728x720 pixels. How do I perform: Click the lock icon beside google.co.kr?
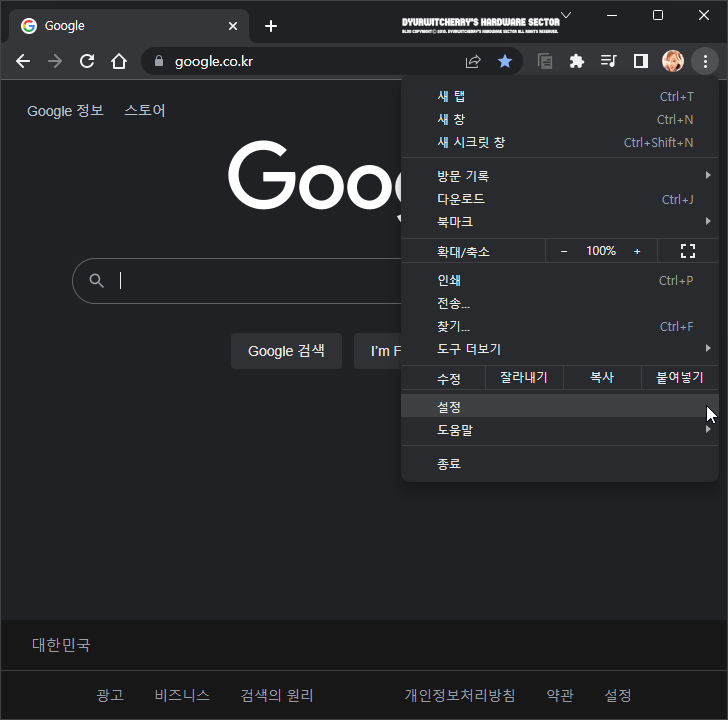[159, 61]
